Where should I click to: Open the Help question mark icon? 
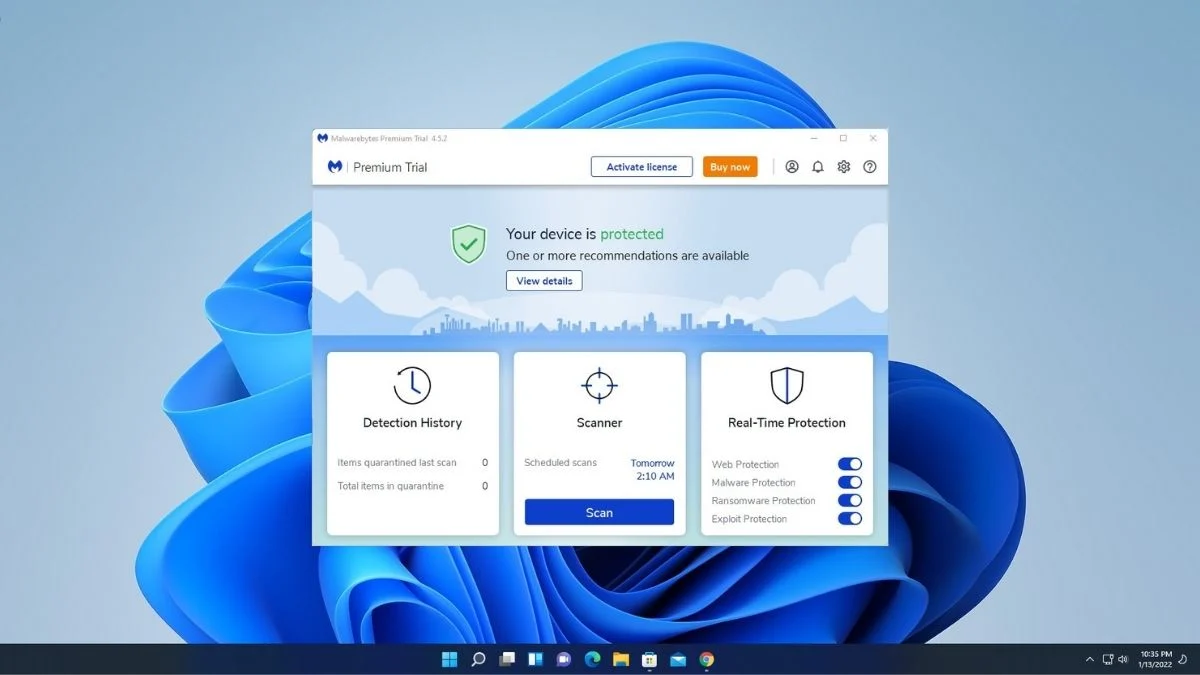869,166
